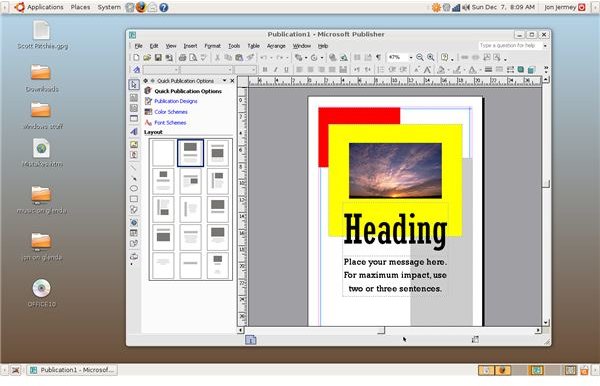600x386 pixels.
Task: Open the Quick Publication Options task pane dropdown
Action: [225, 80]
